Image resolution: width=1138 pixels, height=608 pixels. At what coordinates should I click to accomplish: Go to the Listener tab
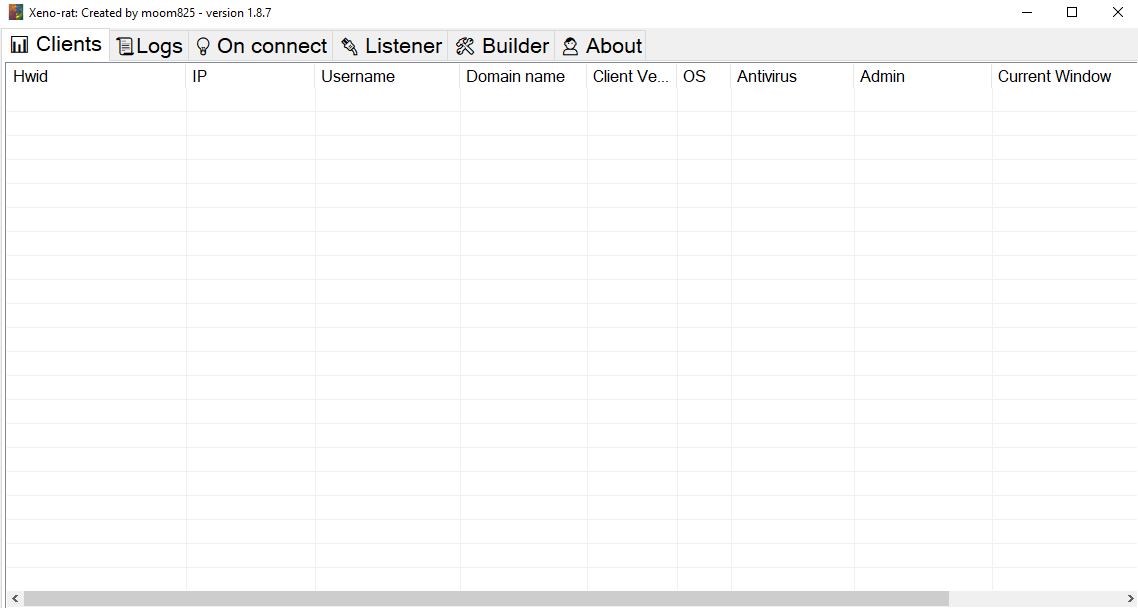point(390,46)
